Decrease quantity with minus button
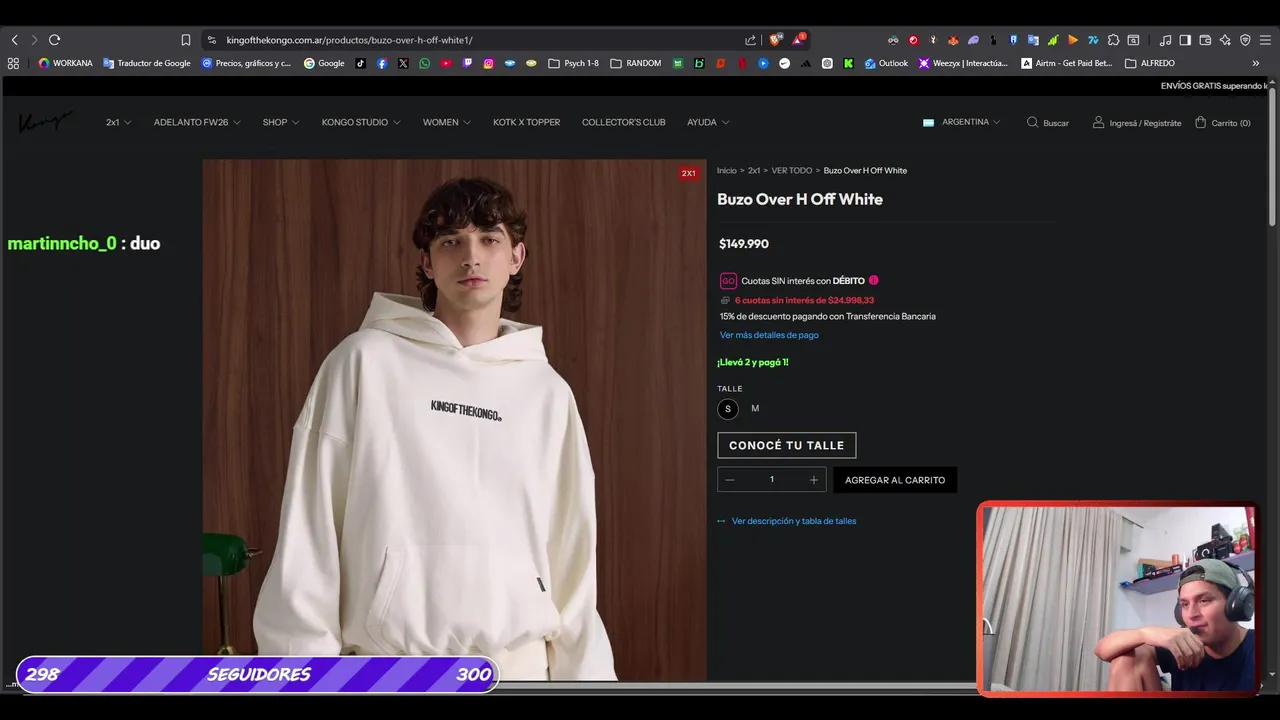 pyautogui.click(x=730, y=480)
